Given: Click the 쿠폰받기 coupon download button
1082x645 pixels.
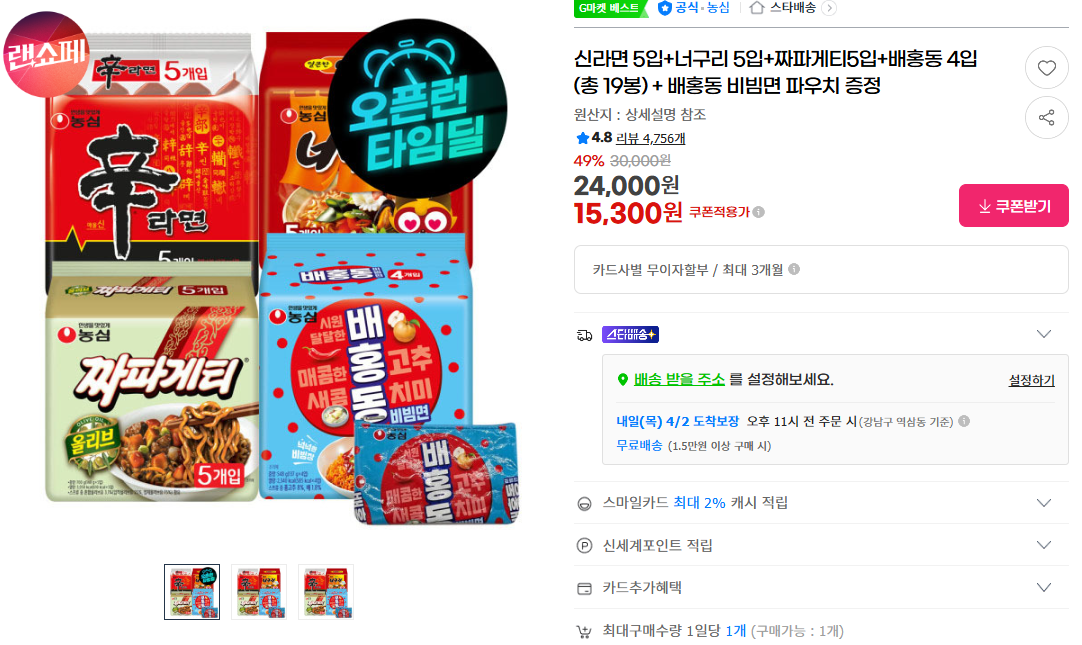Looking at the screenshot, I should pos(1013,206).
